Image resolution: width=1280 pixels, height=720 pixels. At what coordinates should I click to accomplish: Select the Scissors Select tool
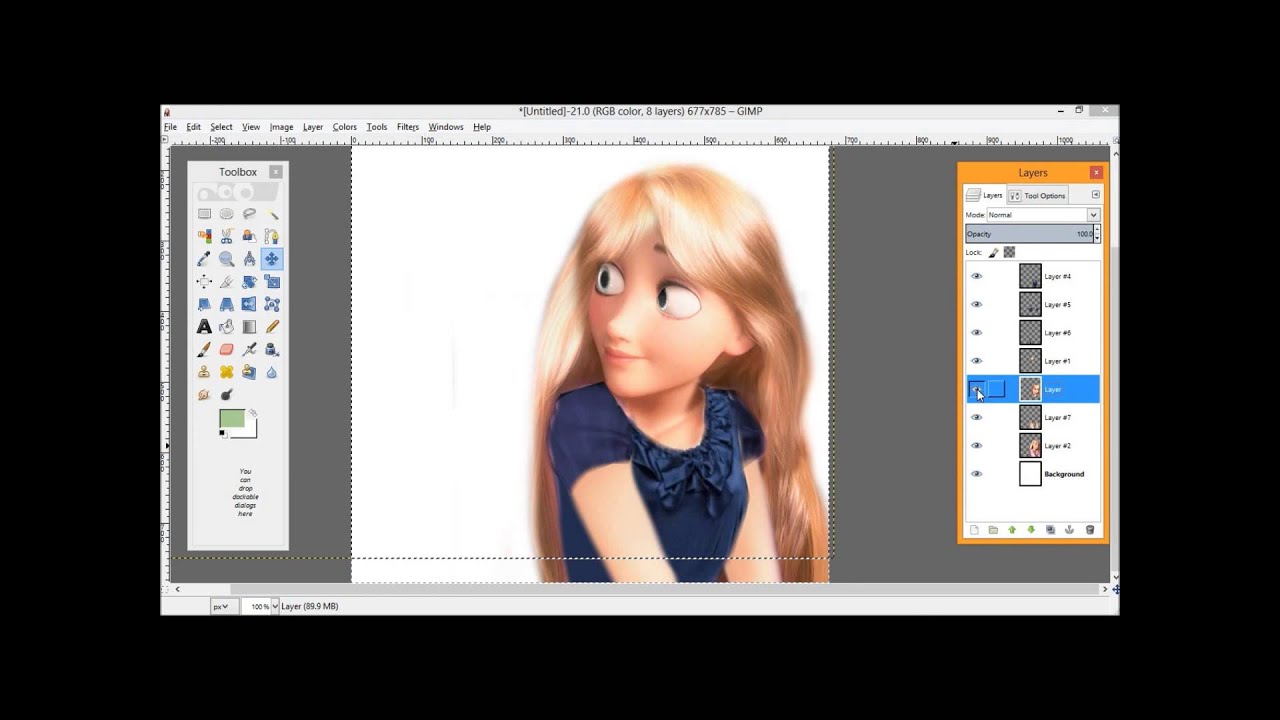pos(227,236)
